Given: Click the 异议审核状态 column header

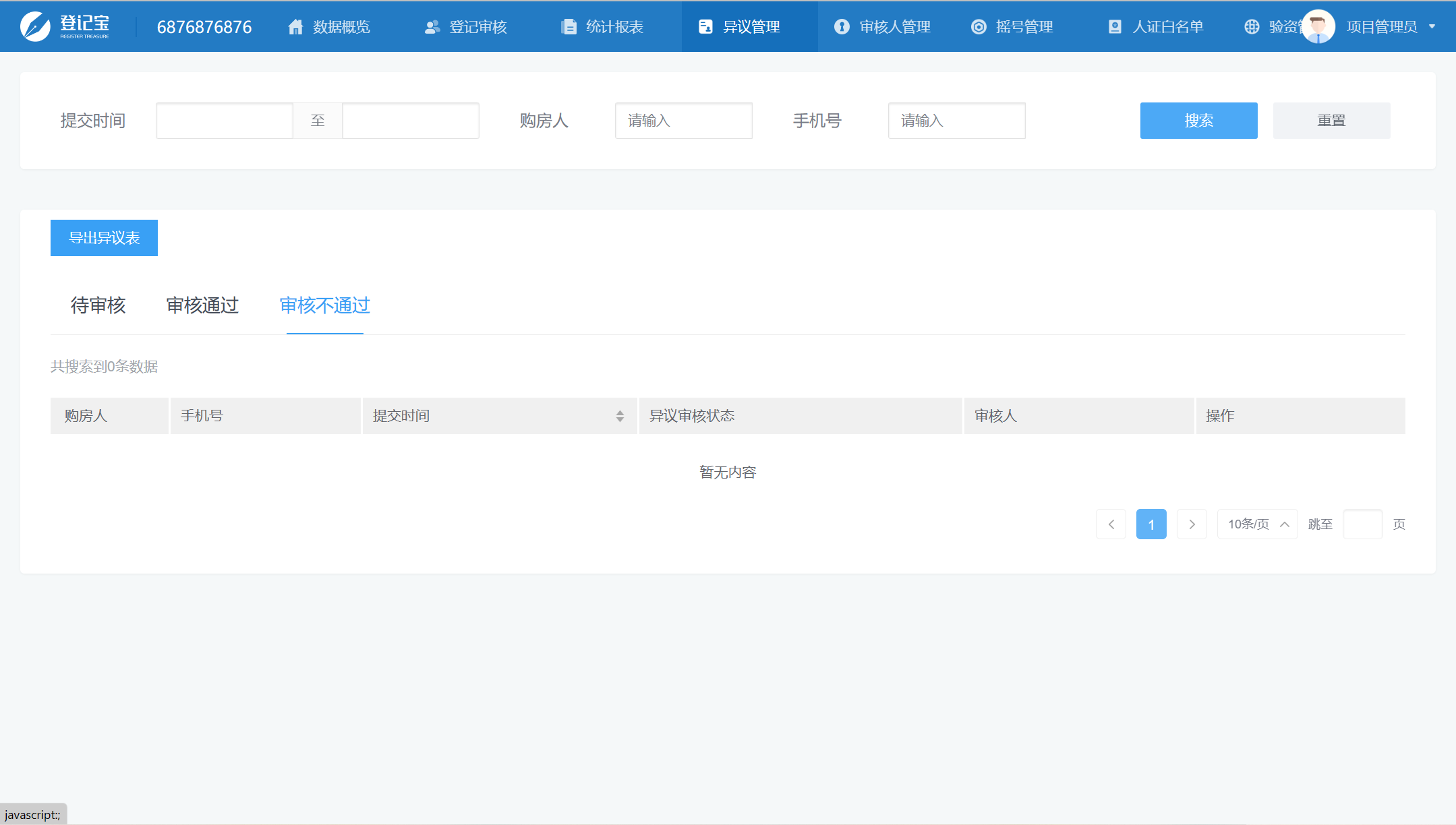Looking at the screenshot, I should click(800, 416).
